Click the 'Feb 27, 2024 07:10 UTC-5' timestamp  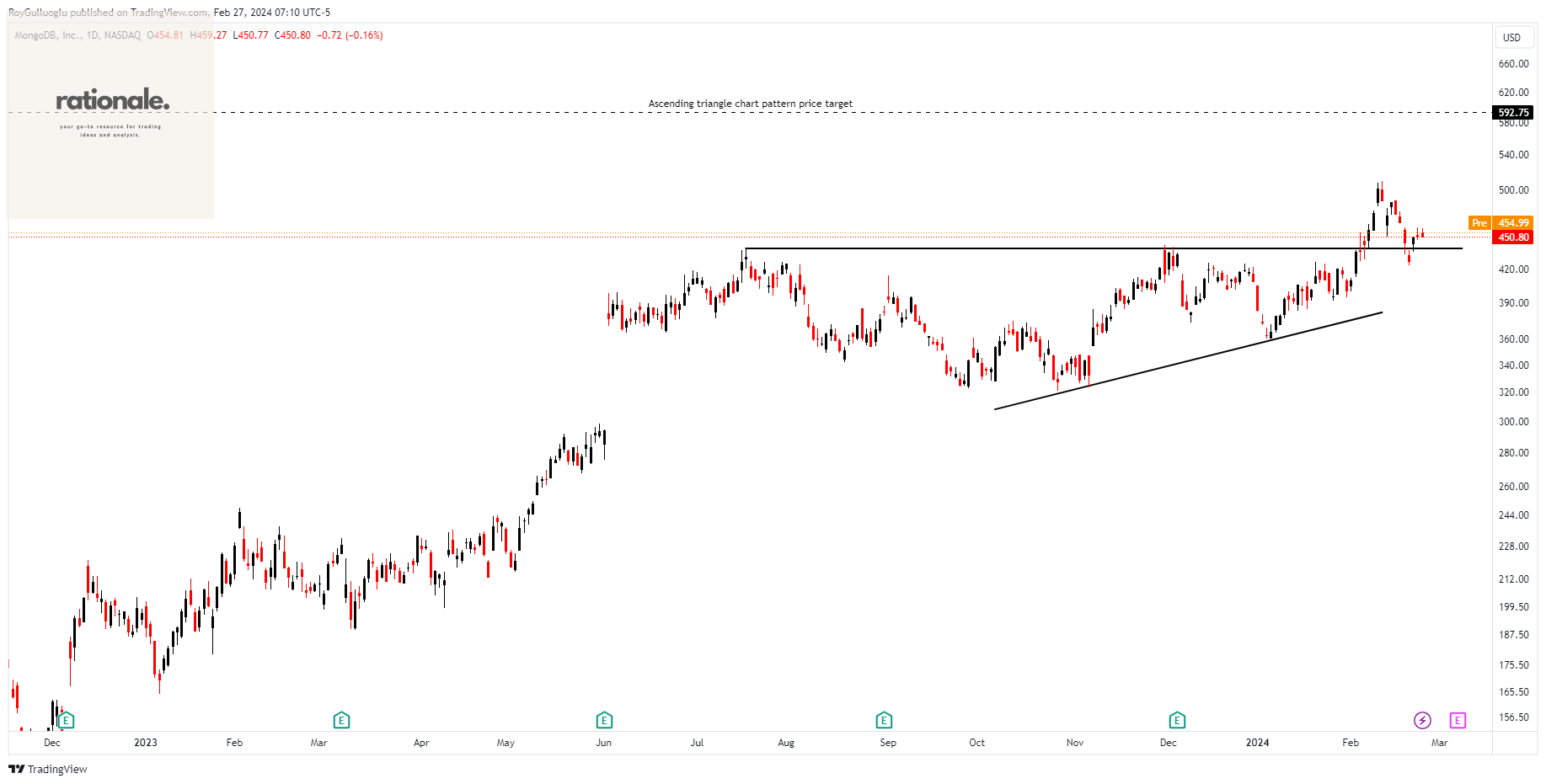tap(272, 13)
